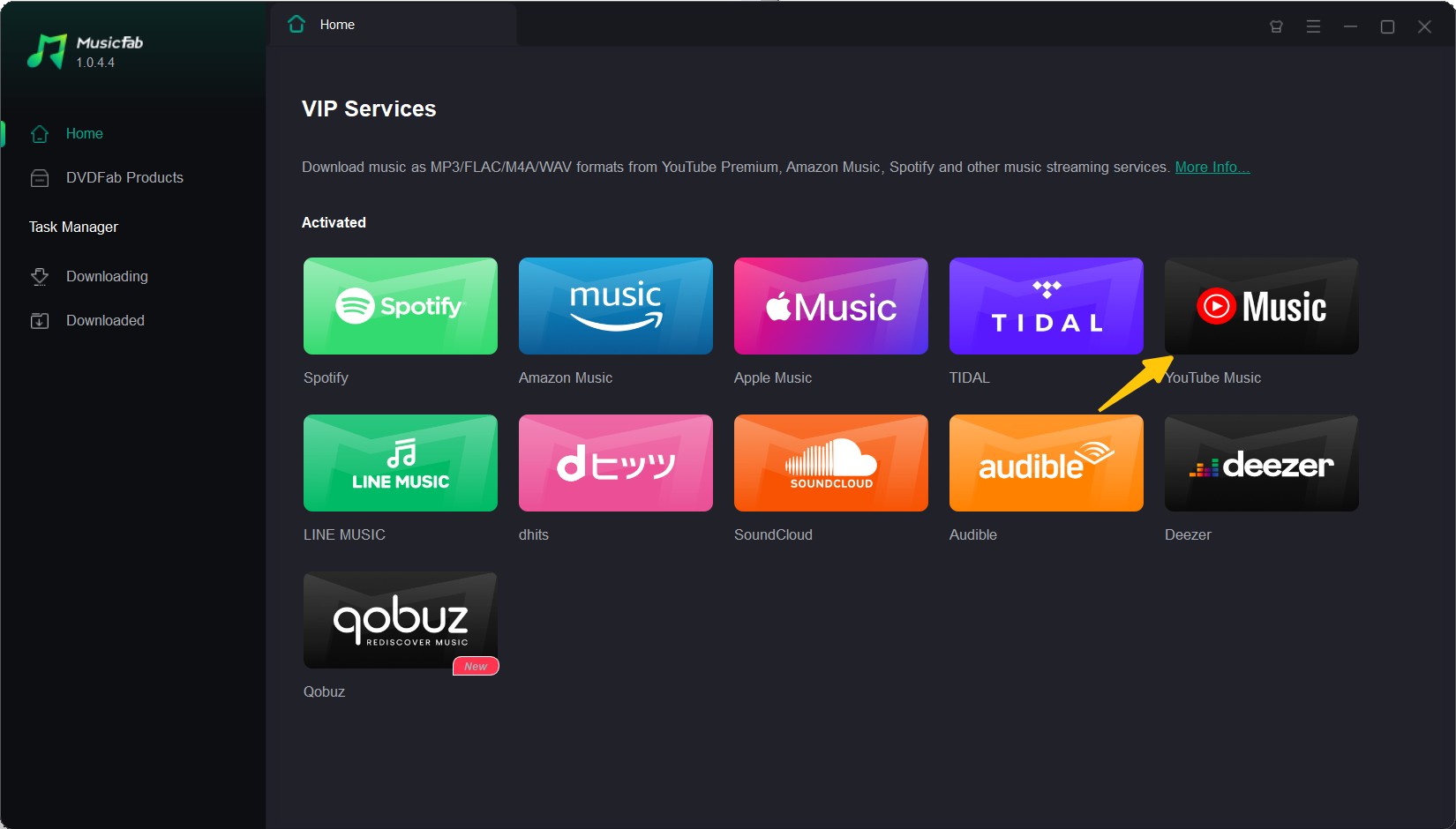Open the SoundCloud service tile
Viewport: 1456px width, 829px height.
click(x=831, y=463)
